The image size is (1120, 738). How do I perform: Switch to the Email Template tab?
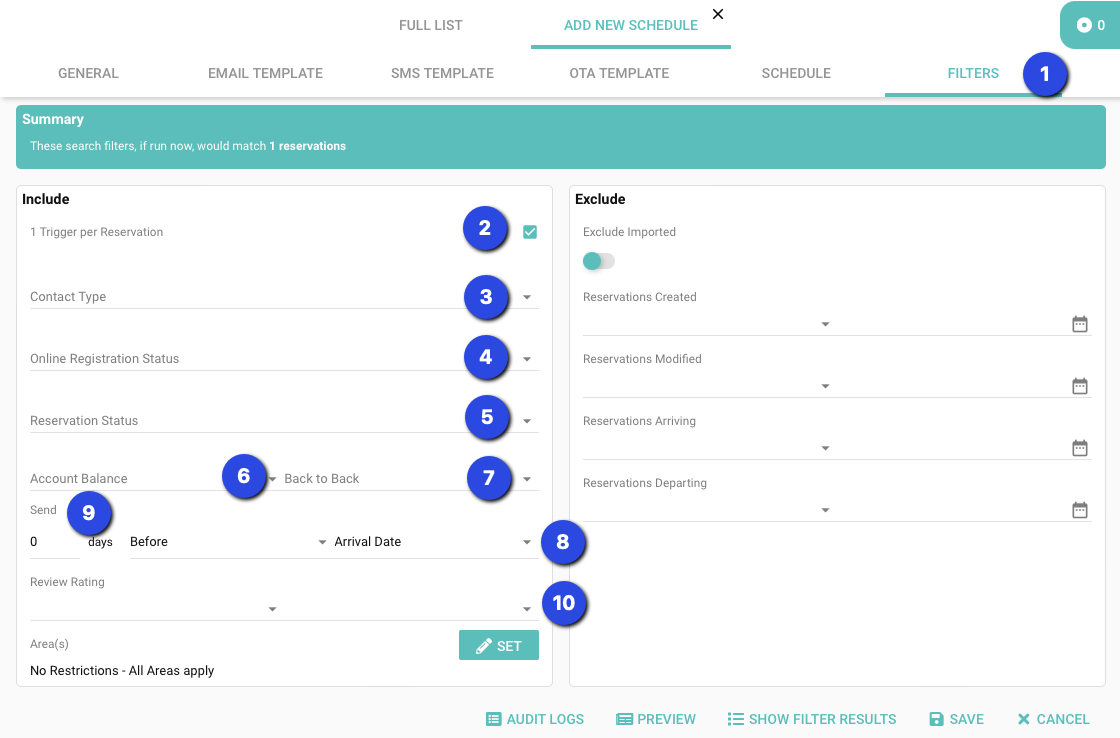(x=265, y=73)
